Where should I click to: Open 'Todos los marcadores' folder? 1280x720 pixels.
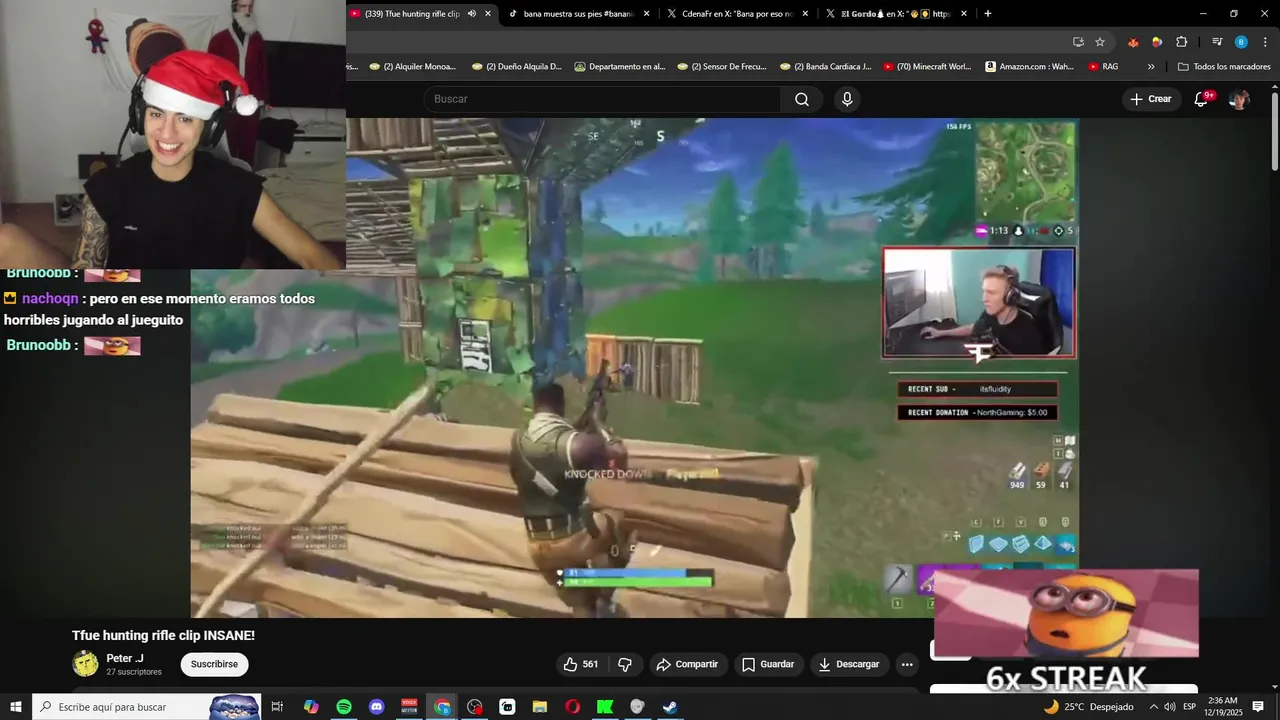[1224, 67]
